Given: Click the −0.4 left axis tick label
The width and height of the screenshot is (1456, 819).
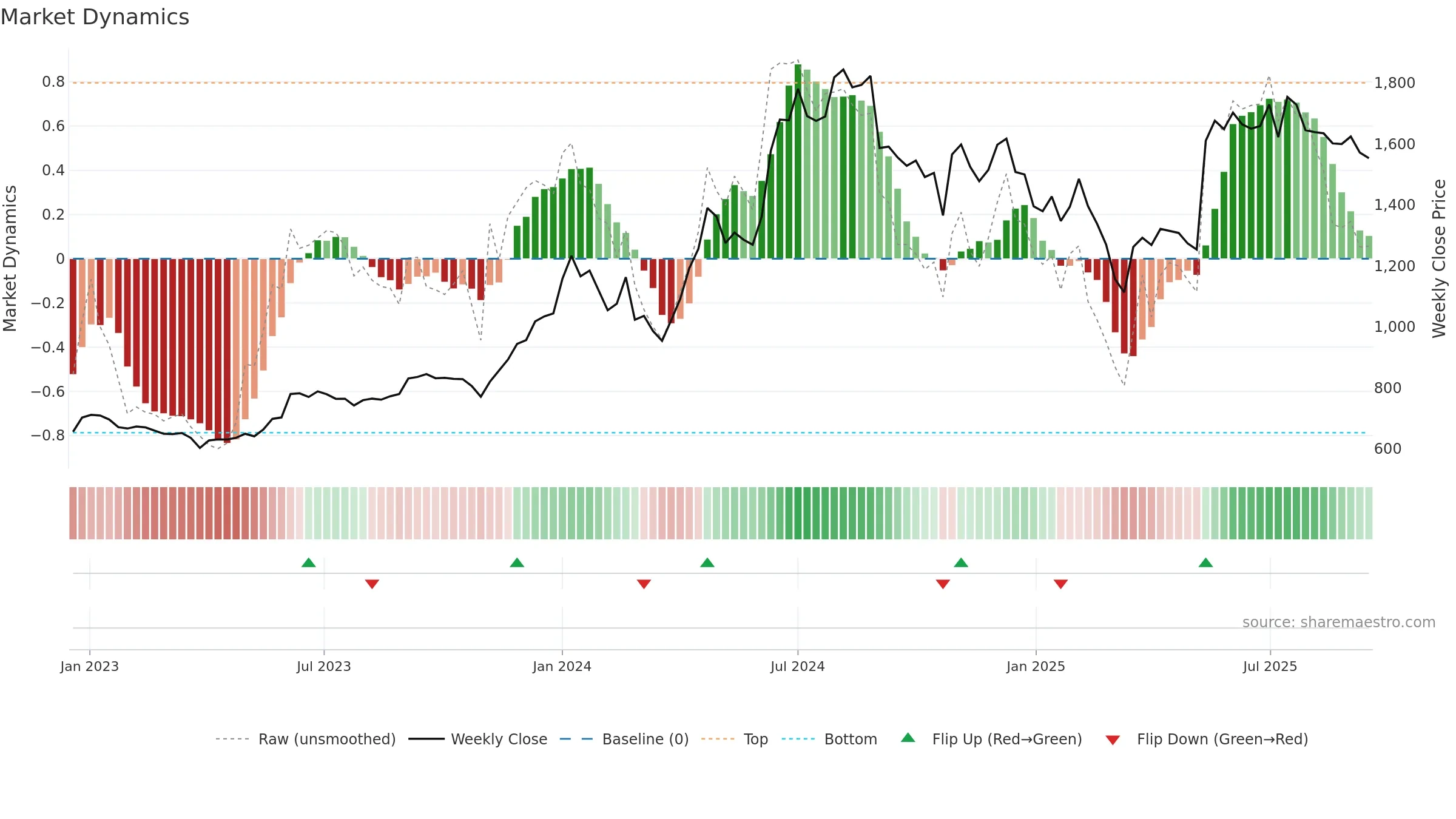Looking at the screenshot, I should (x=48, y=347).
